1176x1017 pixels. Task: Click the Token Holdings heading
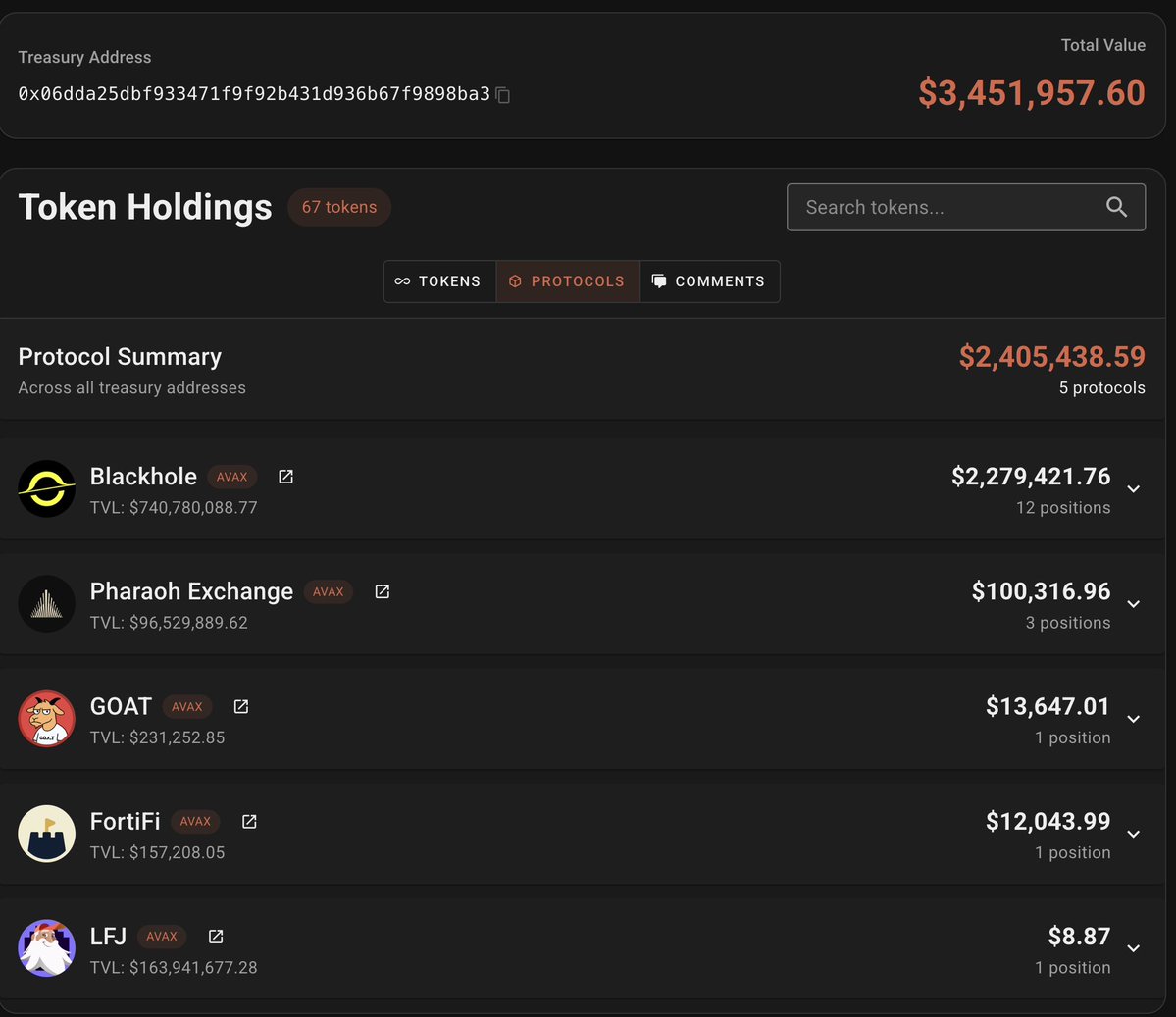[x=145, y=207]
